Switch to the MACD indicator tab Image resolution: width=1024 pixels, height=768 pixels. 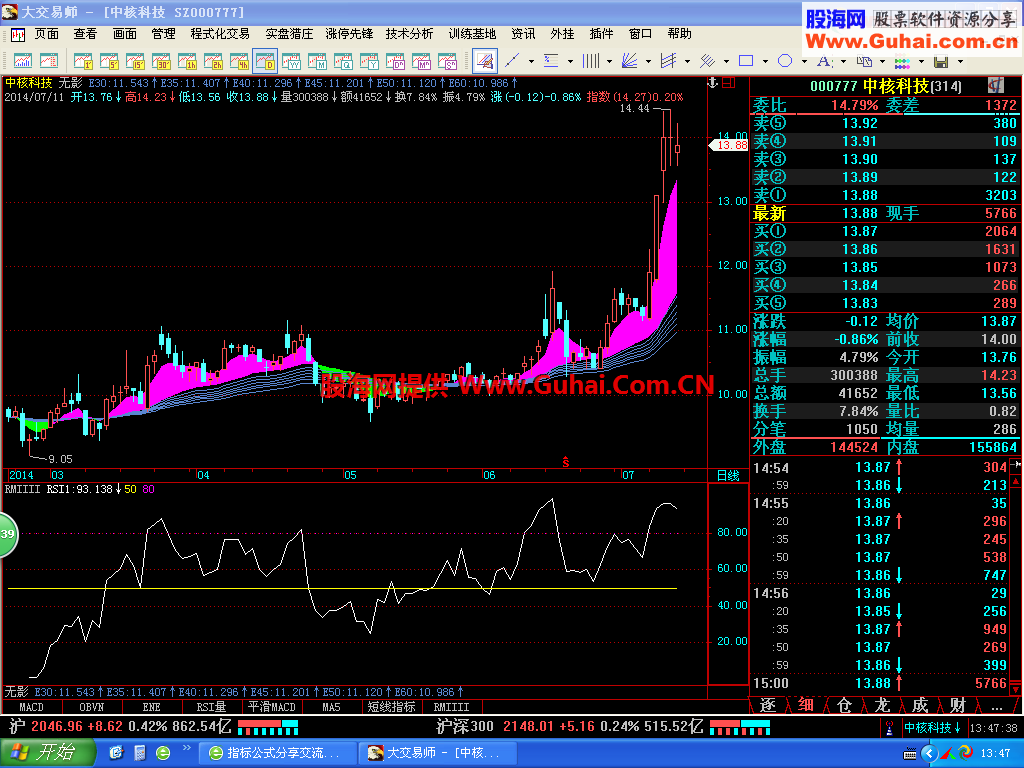(31, 707)
